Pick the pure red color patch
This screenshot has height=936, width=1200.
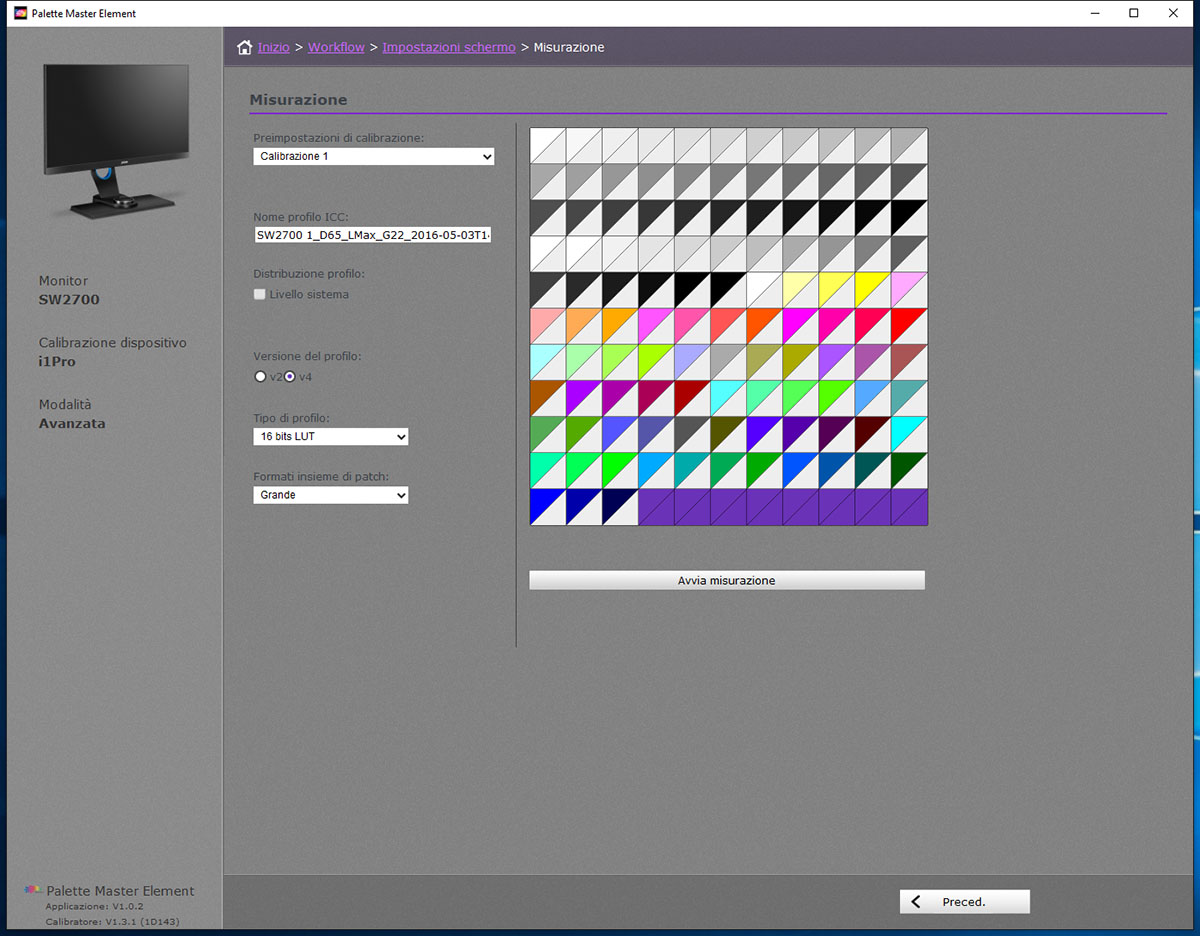click(x=909, y=326)
